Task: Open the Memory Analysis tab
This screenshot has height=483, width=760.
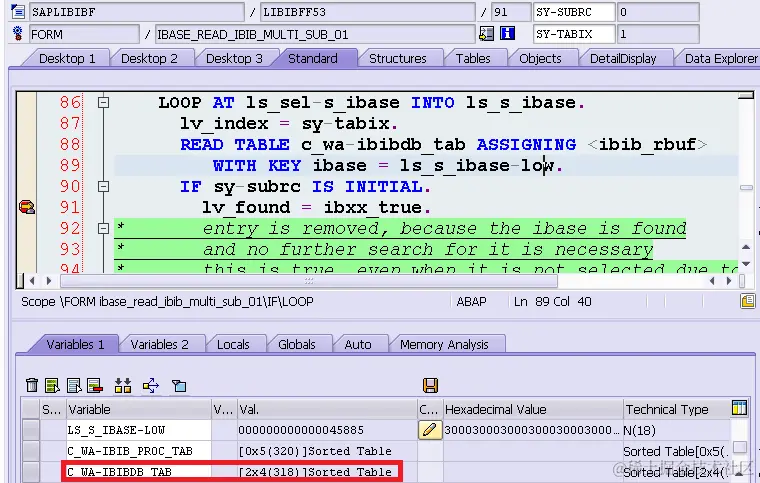Action: (x=444, y=344)
